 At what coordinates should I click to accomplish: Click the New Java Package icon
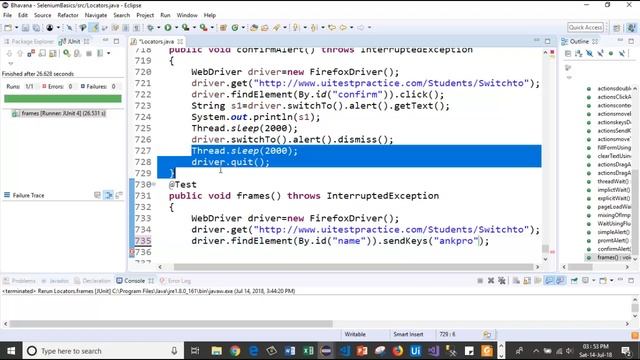click(x=223, y=28)
